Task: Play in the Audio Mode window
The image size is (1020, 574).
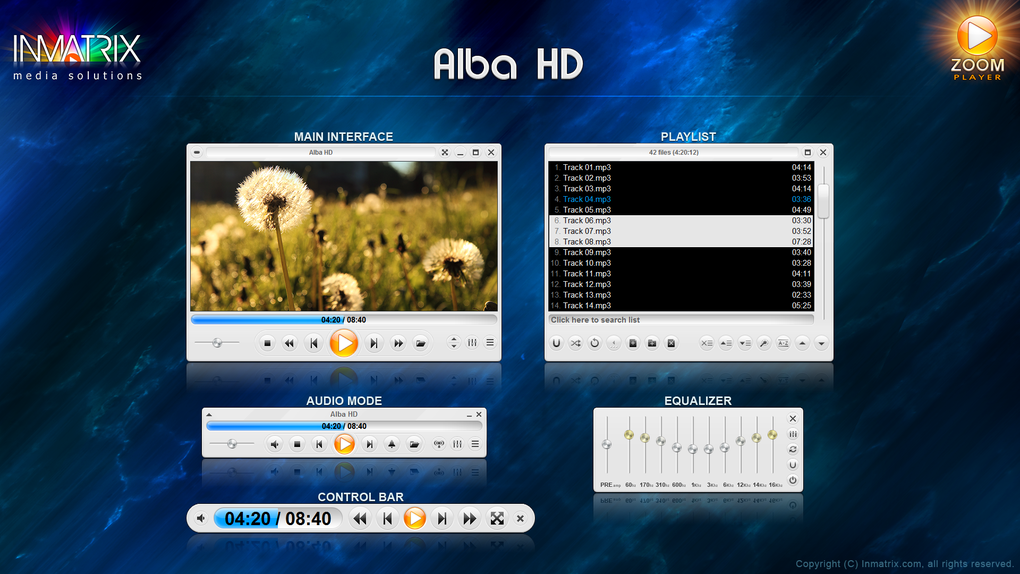Action: pos(344,444)
